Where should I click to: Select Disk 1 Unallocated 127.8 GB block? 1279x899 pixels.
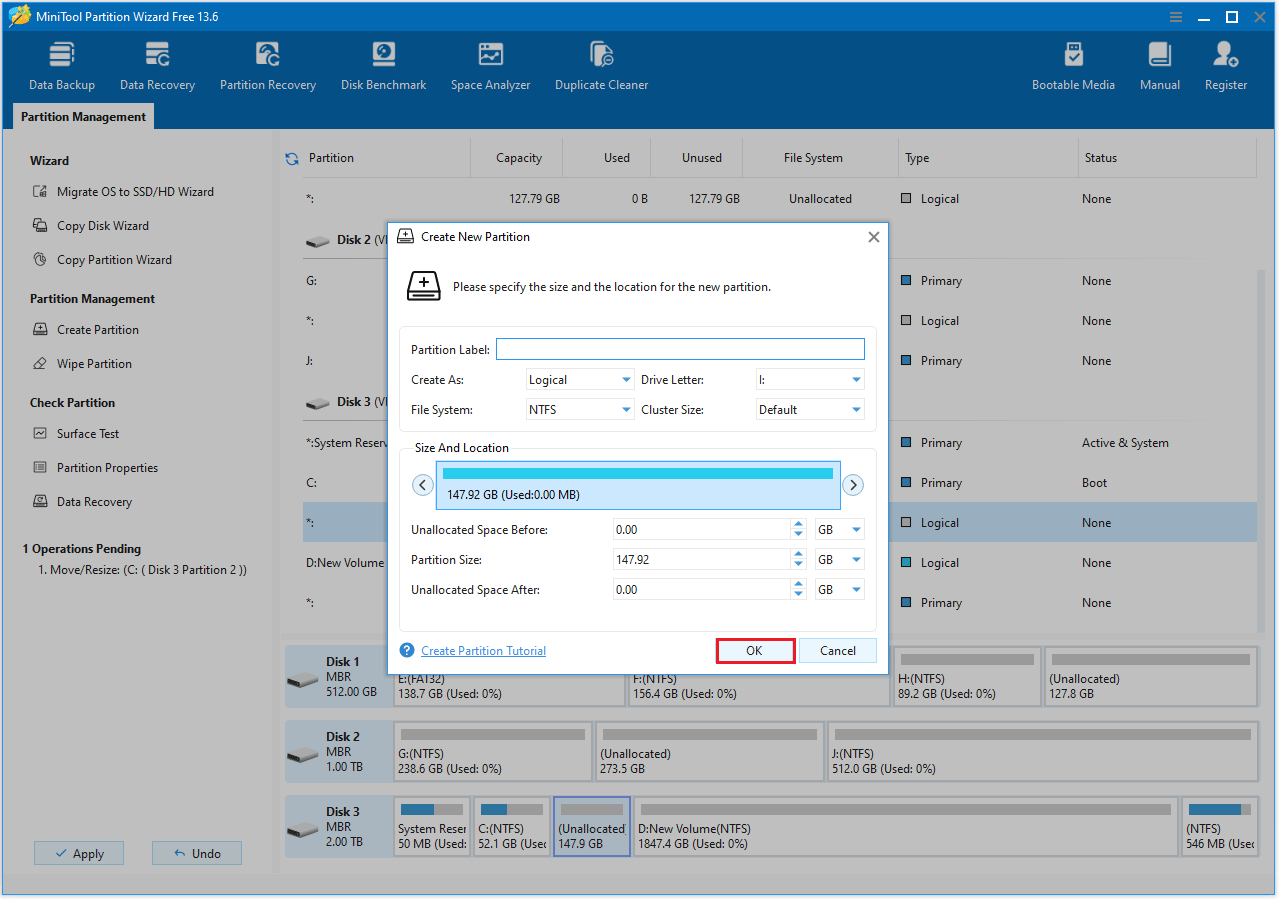click(1151, 676)
